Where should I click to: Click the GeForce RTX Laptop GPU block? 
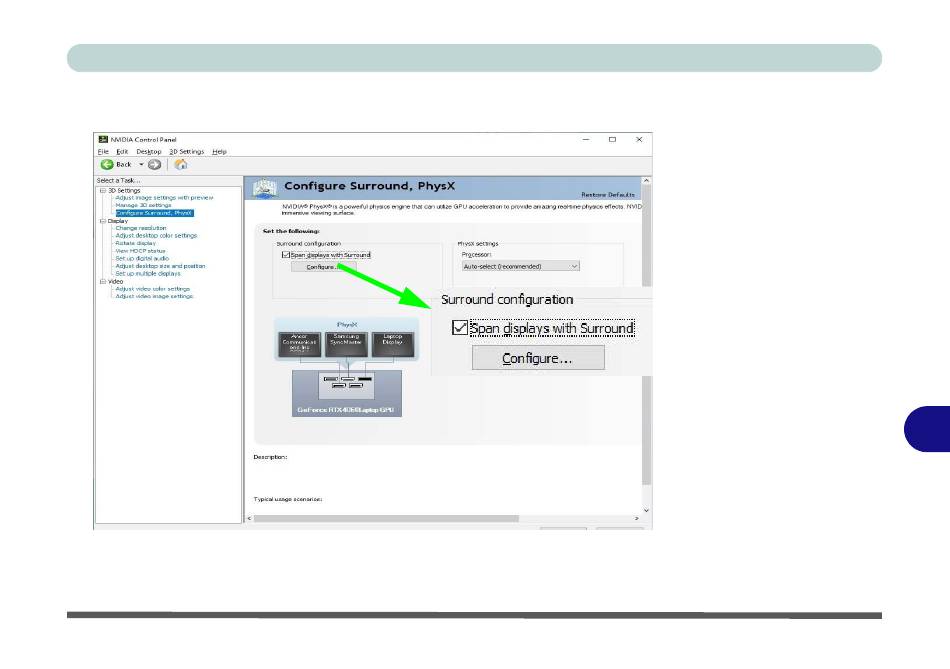pos(347,393)
